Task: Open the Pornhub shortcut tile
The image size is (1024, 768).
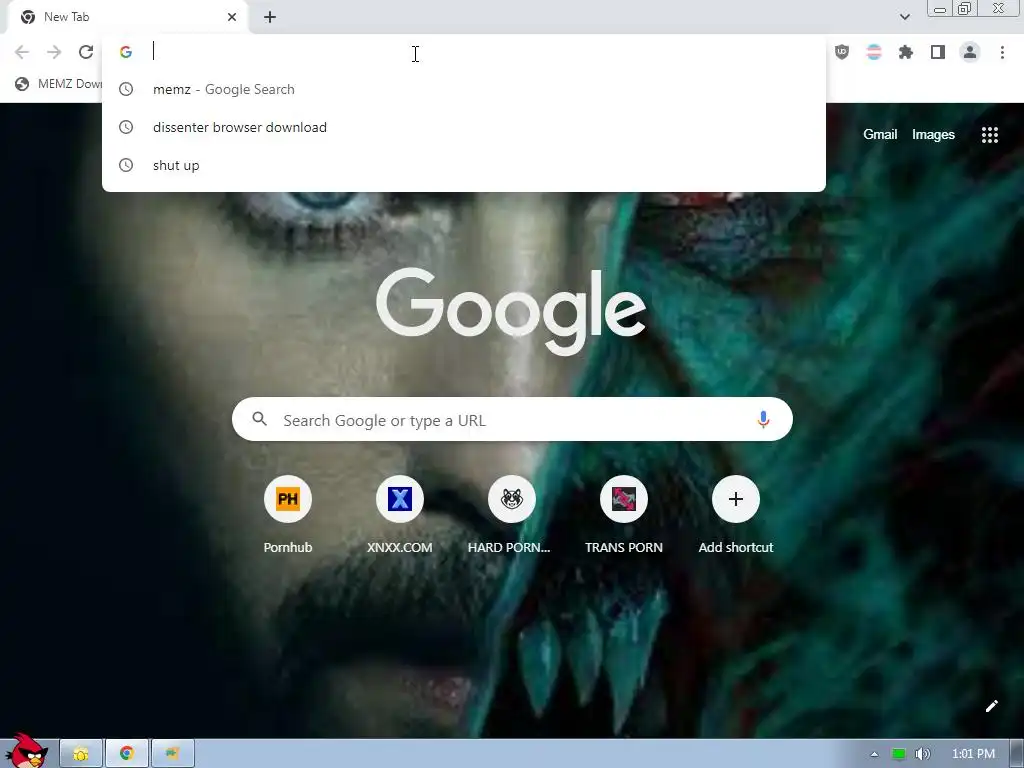Action: click(x=288, y=515)
